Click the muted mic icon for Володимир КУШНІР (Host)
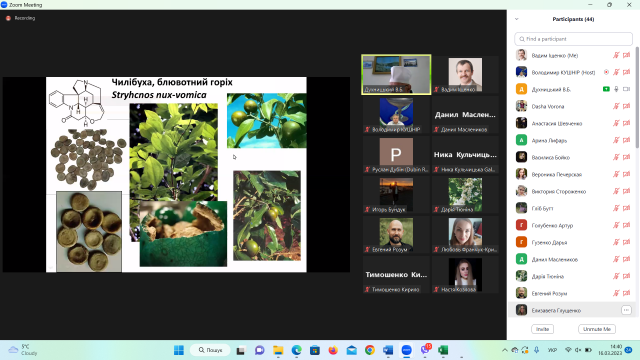This screenshot has width=640, height=360. pyautogui.click(x=616, y=72)
